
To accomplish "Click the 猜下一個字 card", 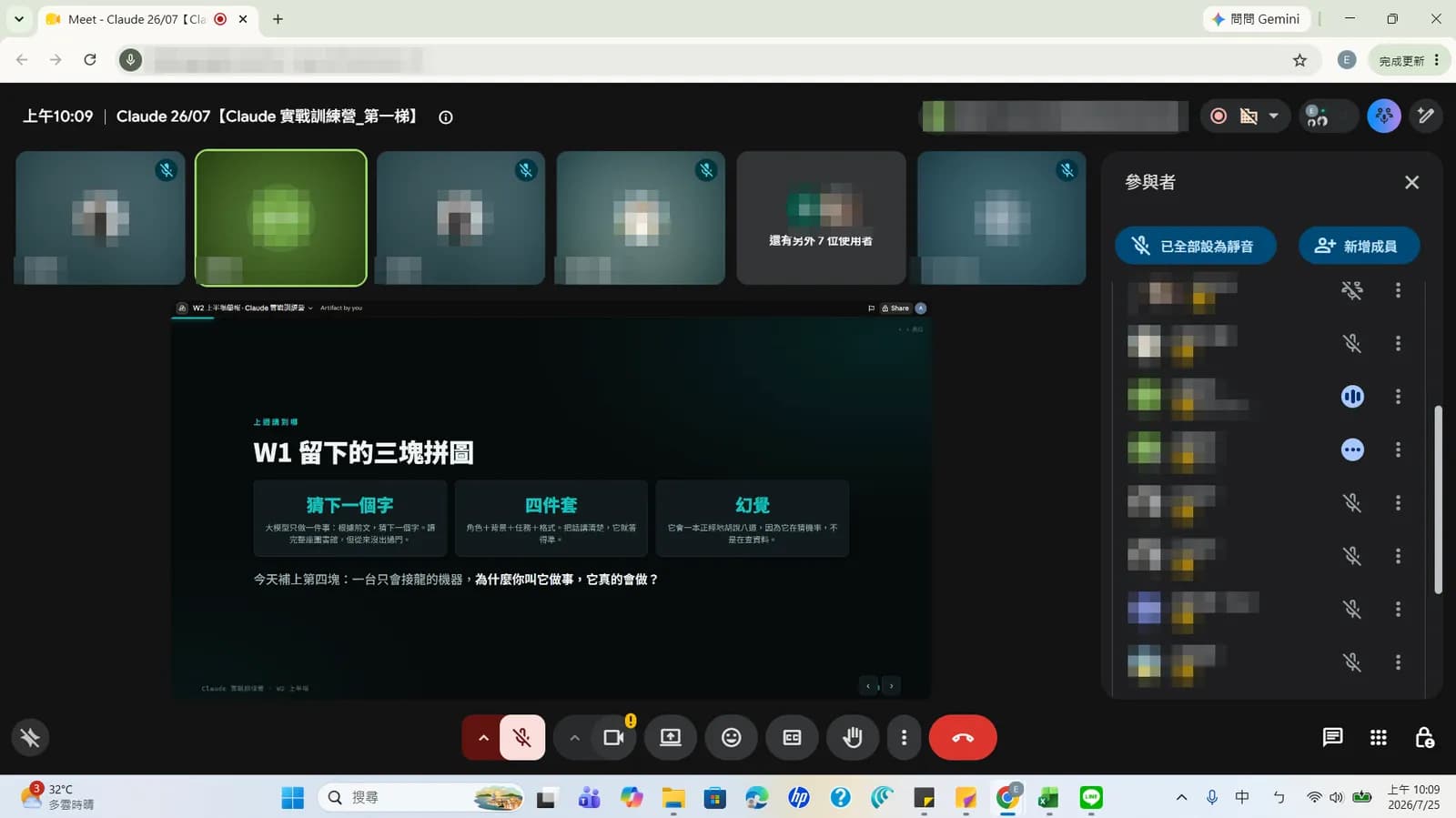I will coord(350,519).
